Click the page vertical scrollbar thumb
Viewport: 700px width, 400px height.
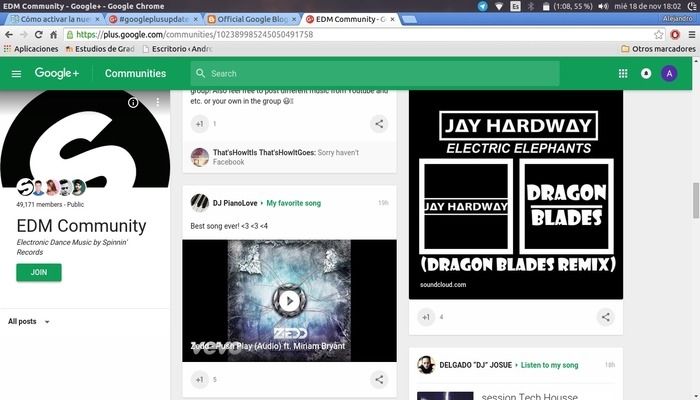[696, 200]
